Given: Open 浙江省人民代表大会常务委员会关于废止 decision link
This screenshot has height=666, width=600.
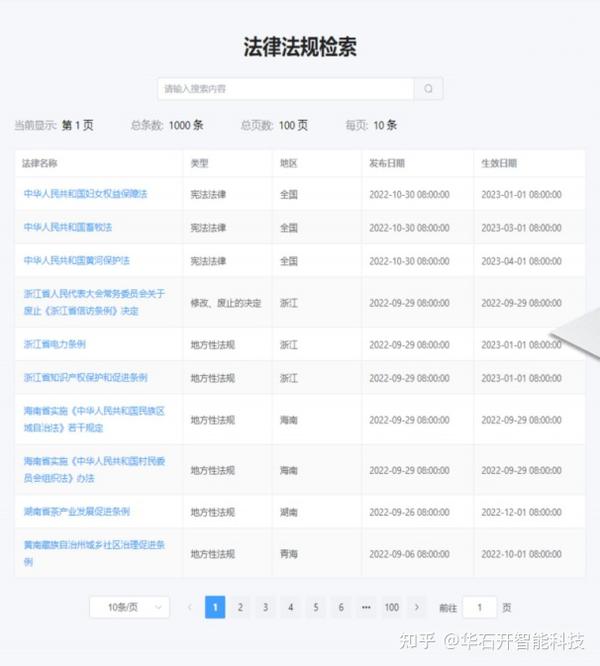Looking at the screenshot, I should 94,302.
